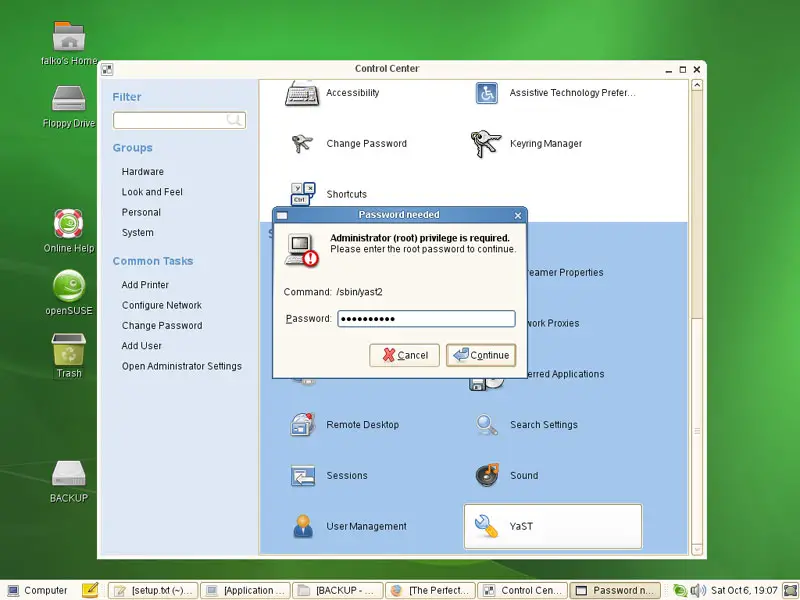Click Continue in the password dialog
This screenshot has width=800, height=600.
tap(481, 355)
